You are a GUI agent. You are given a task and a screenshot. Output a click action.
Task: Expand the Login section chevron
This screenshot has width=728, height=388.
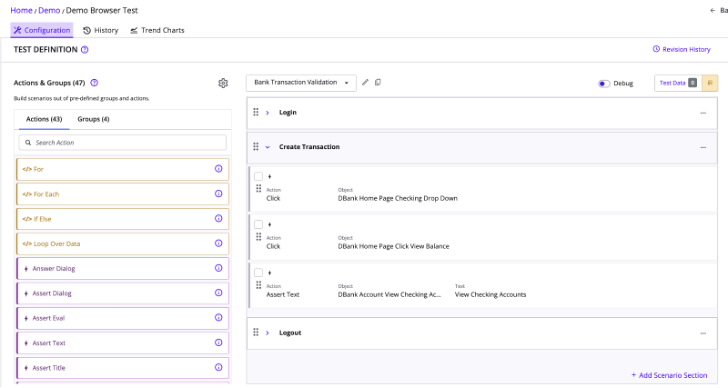(x=267, y=113)
